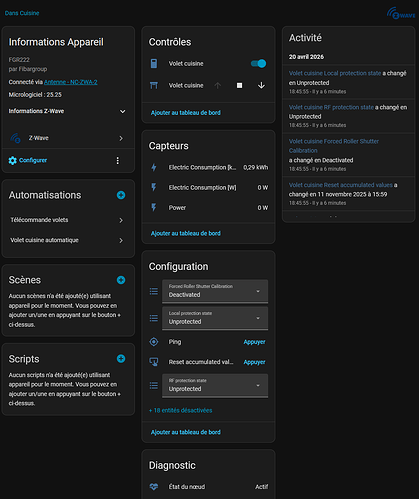This screenshot has width=419, height=499.
Task: Open the Volet cuisine automatique automation
Action: click(68, 240)
